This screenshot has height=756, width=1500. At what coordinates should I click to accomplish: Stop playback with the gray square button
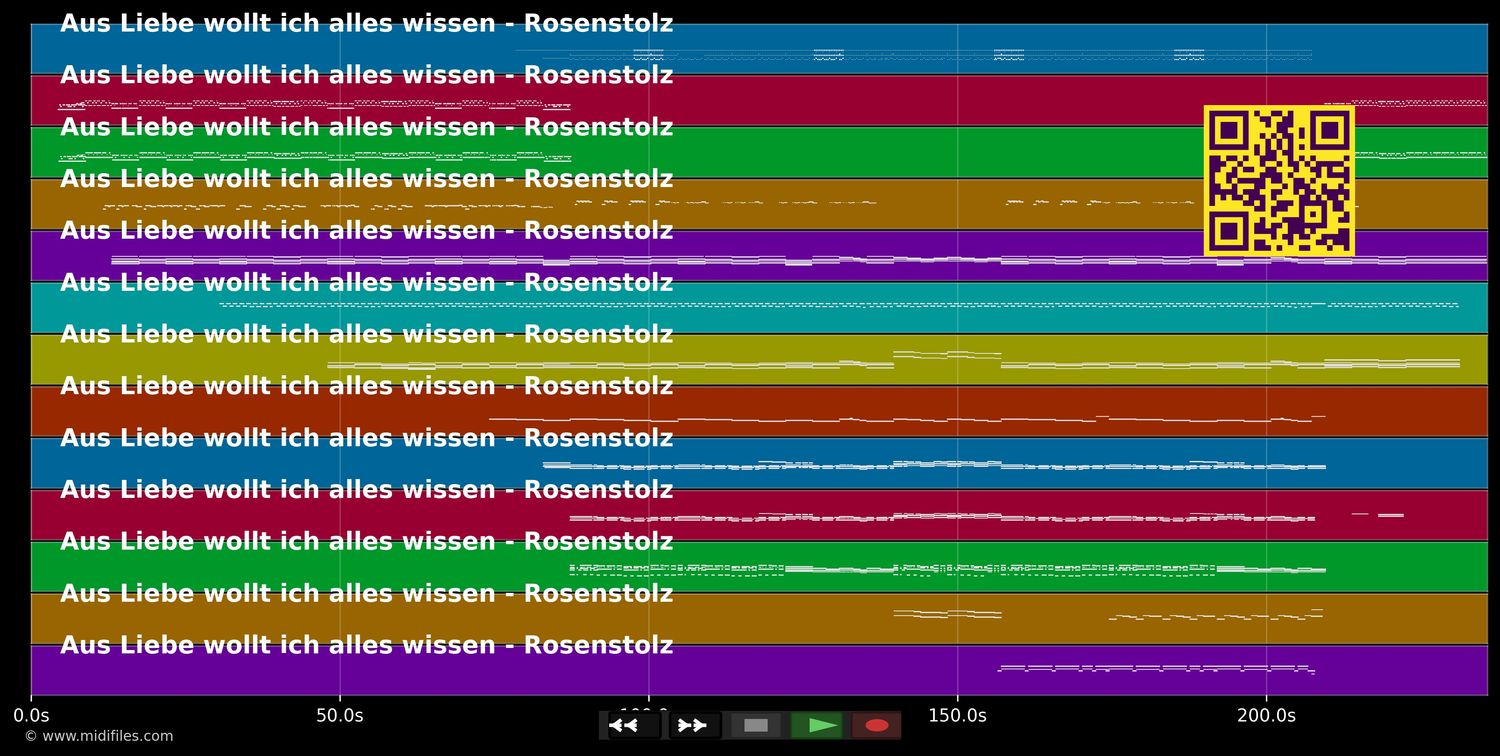(756, 725)
